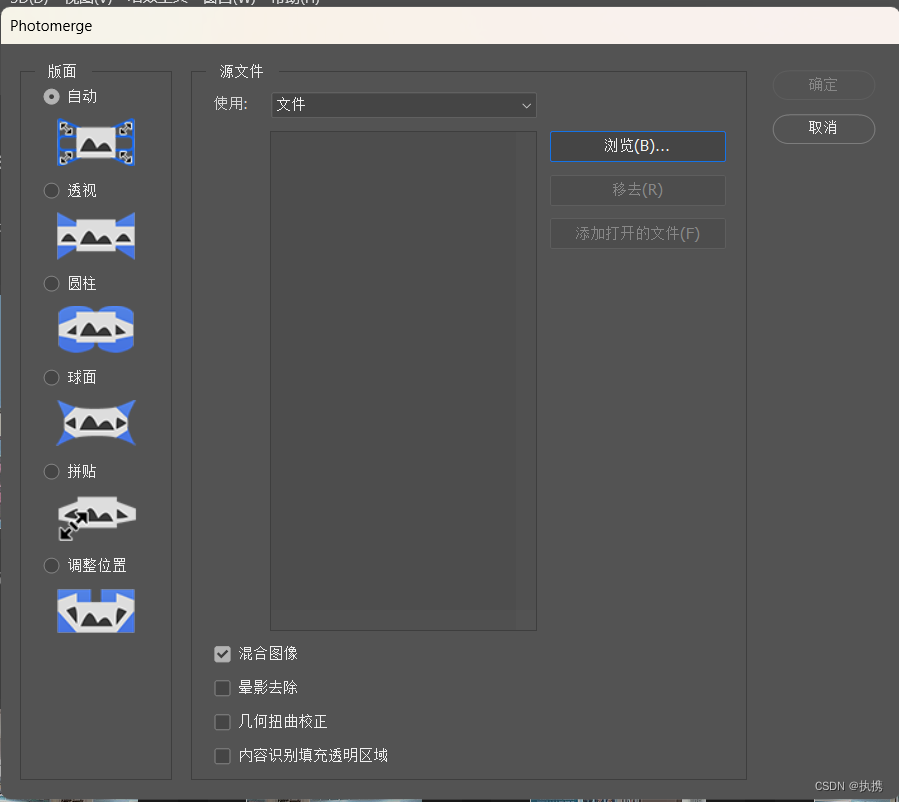899x802 pixels.
Task: Click the Reposition (调整位置) layout icon
Action: click(96, 611)
